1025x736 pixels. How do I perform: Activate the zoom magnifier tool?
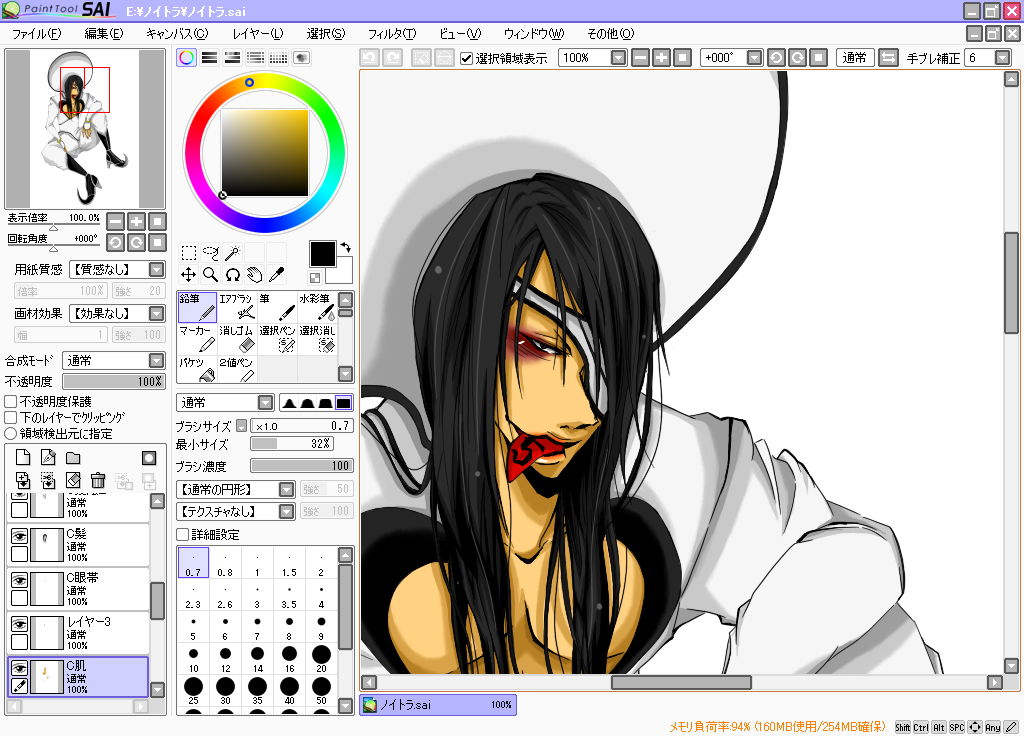[210, 275]
